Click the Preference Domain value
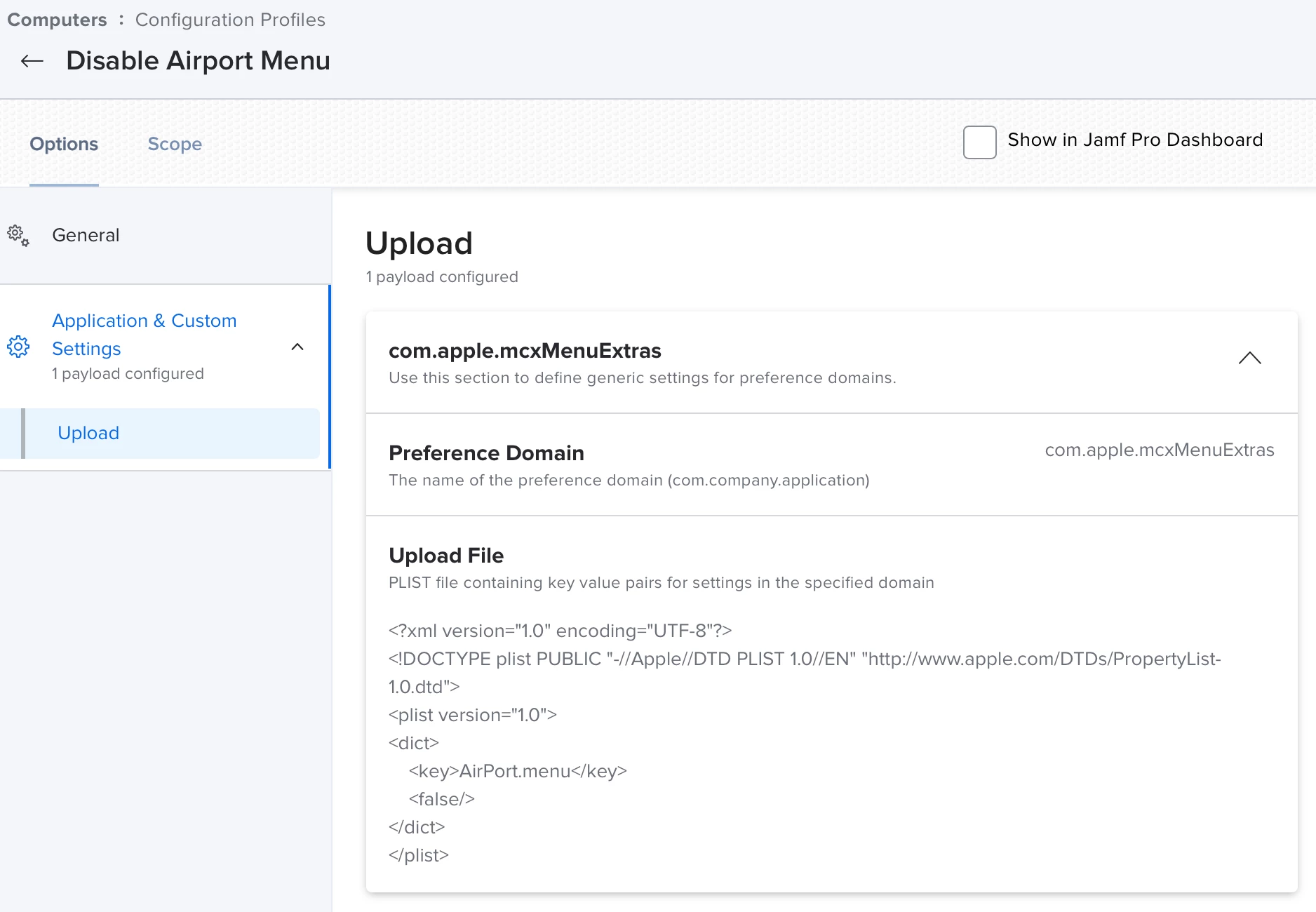 point(1159,450)
